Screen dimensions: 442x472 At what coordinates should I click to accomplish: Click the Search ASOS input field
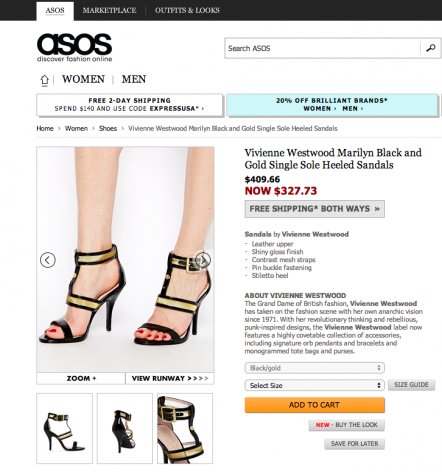(322, 48)
